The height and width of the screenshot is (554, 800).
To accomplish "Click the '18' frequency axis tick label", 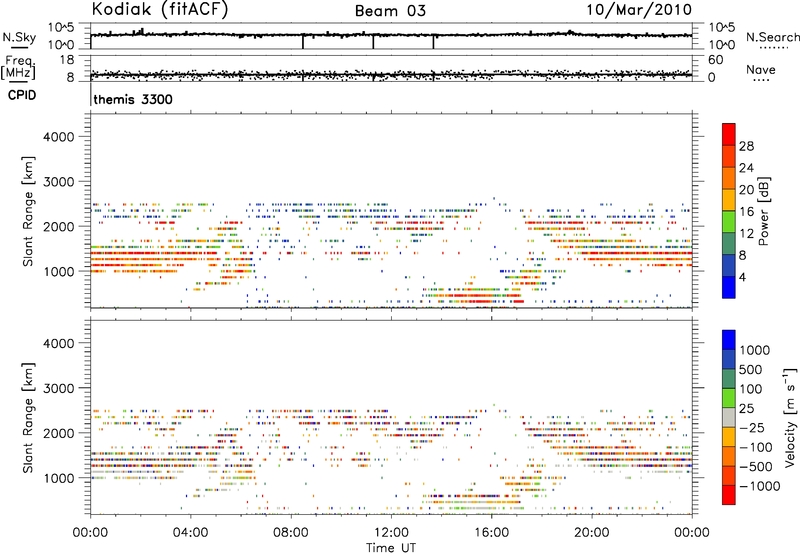I will point(67,60).
